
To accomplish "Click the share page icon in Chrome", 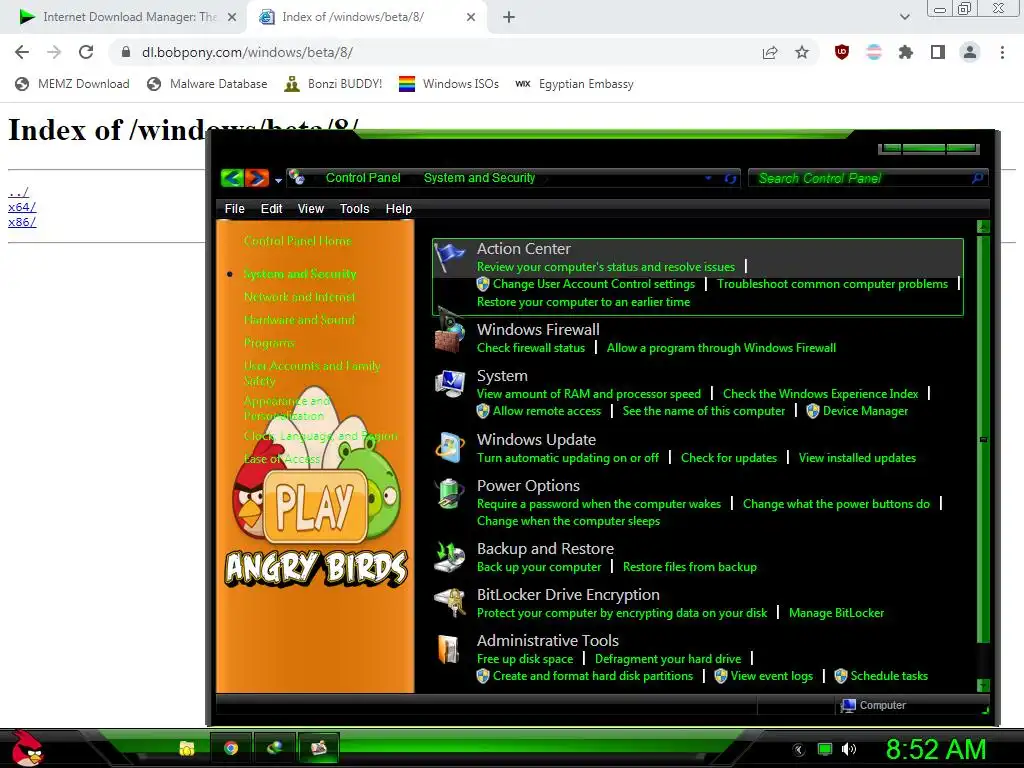I will 770,52.
